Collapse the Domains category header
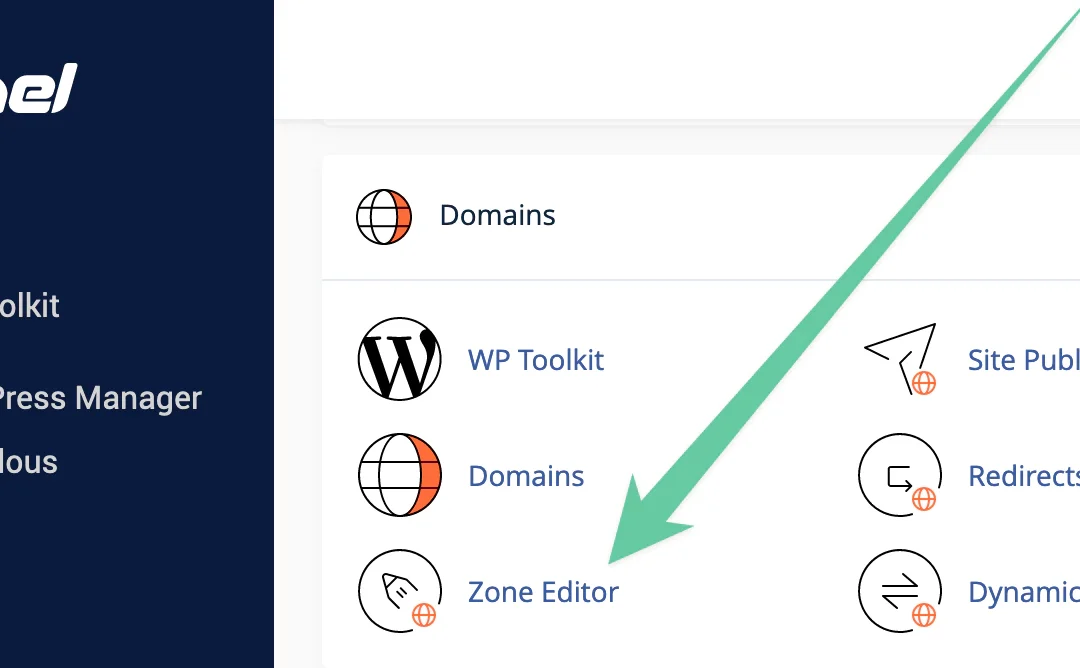The image size is (1080, 668). tap(497, 214)
